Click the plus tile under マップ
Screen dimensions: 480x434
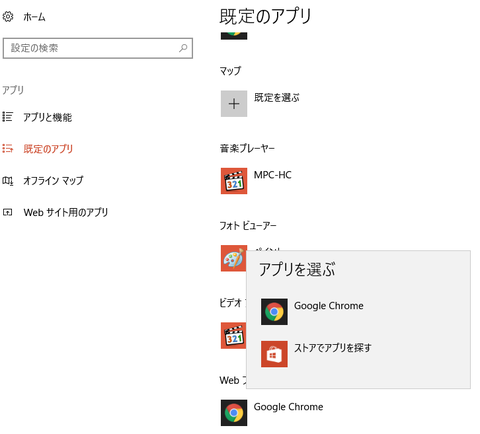pos(234,104)
